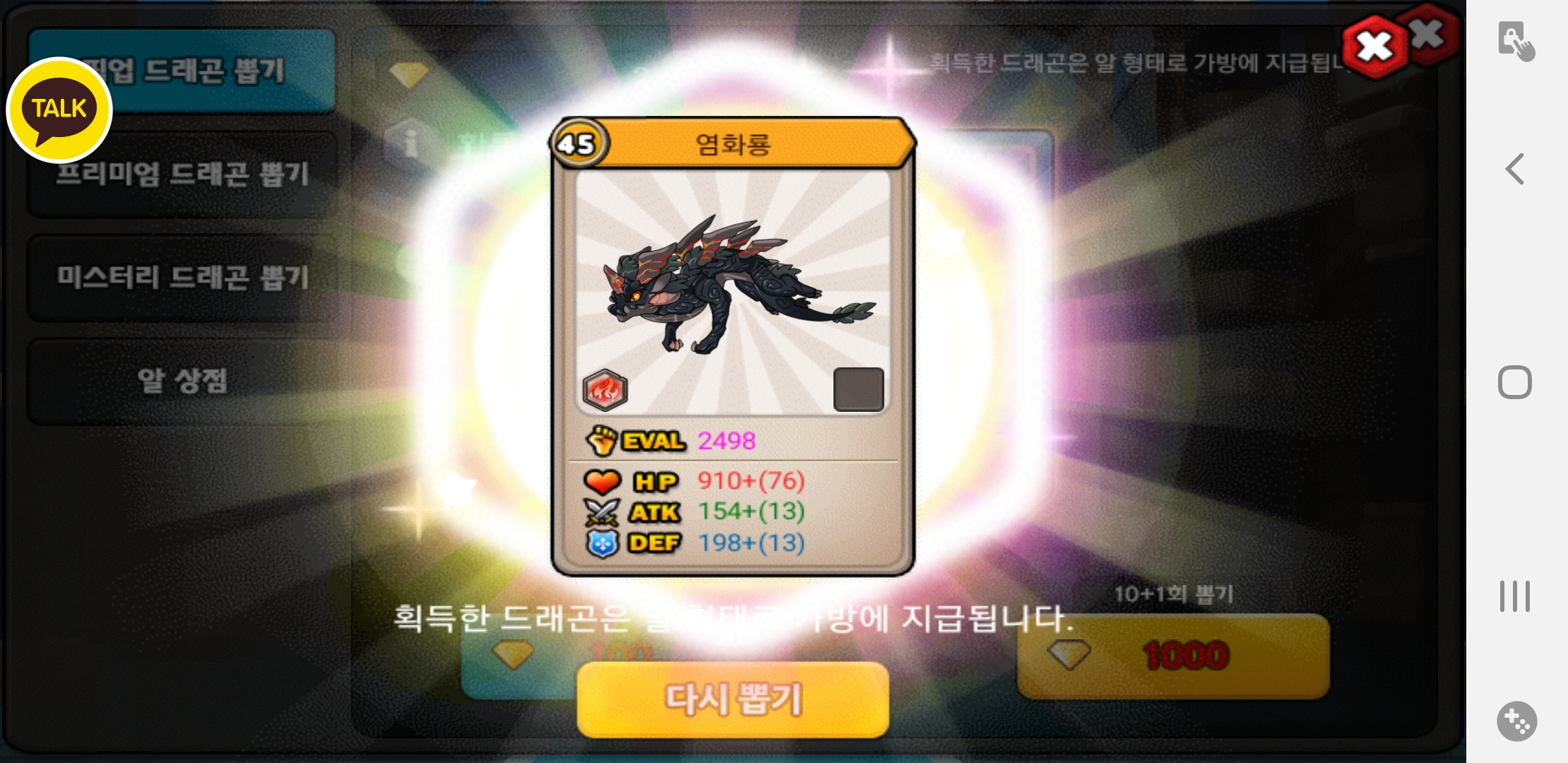Tap the Android back arrow
The width and height of the screenshot is (1568, 763).
pos(1514,169)
